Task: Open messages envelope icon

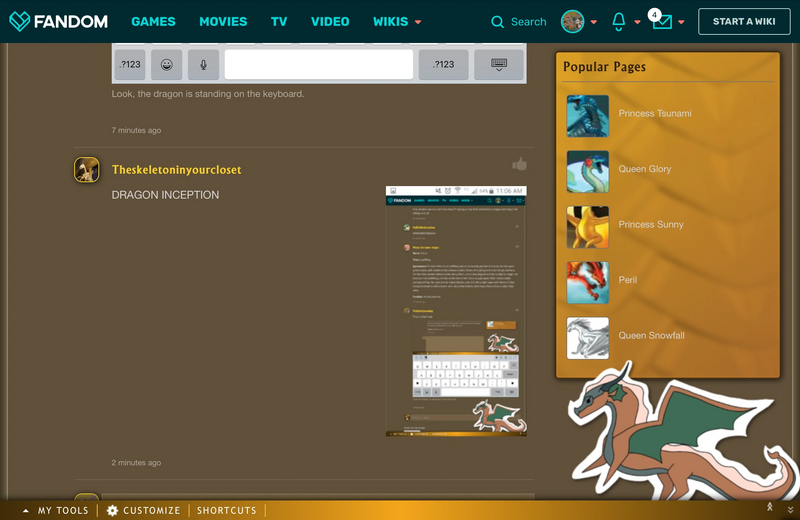Action: pos(662,22)
